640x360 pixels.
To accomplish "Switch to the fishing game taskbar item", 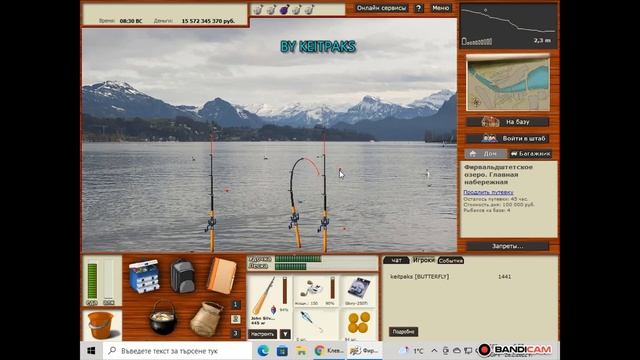I will [364, 351].
